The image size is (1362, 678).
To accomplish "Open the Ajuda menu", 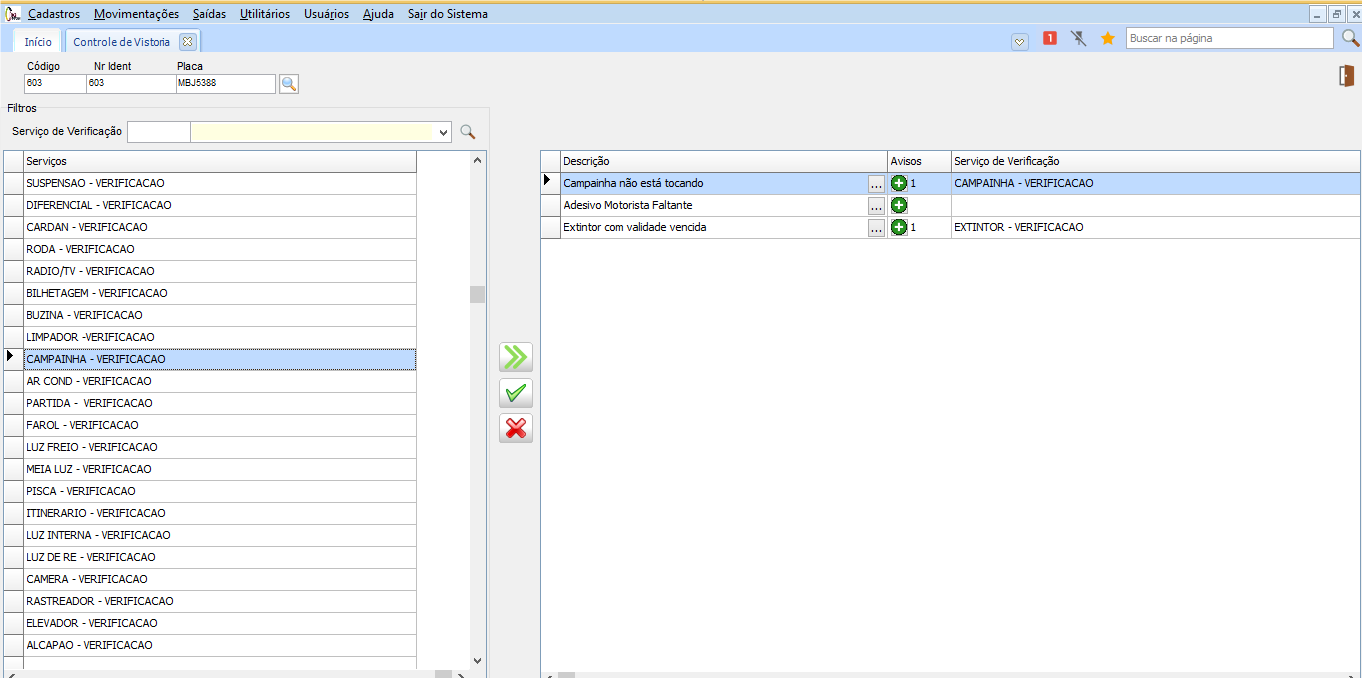I will (x=378, y=14).
